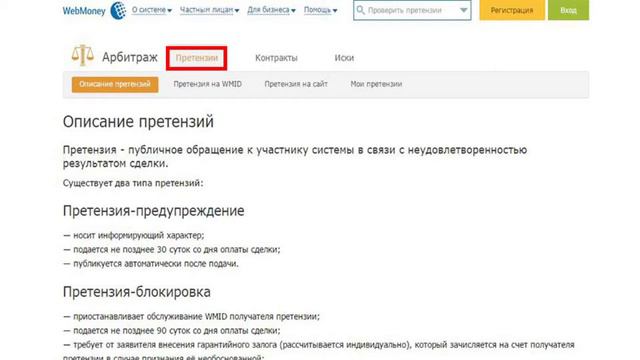Screen dimensions: 640x360
Task: Click the green 'Вход' button
Action: pyautogui.click(x=568, y=10)
